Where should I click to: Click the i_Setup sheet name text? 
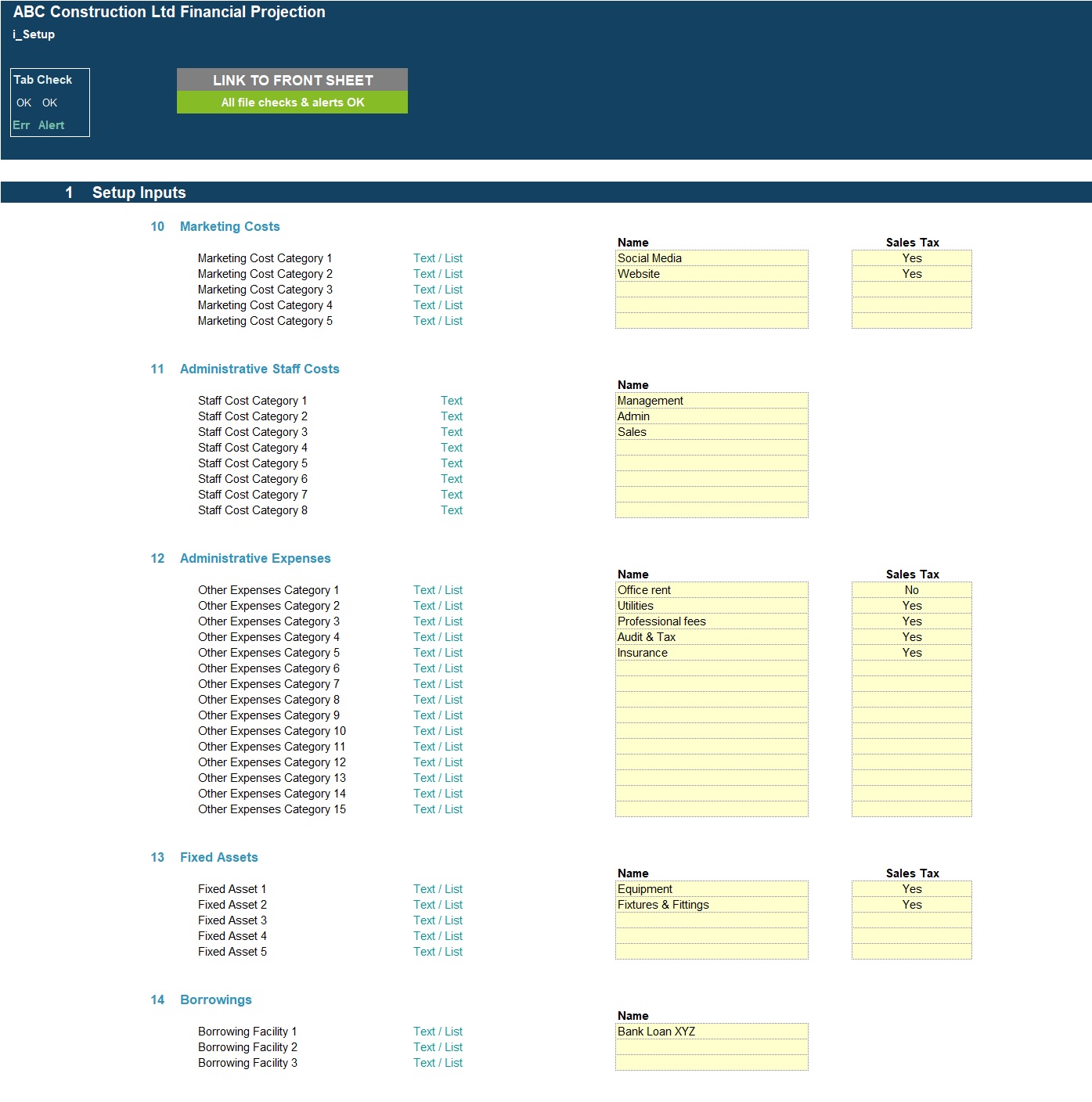click(x=34, y=34)
